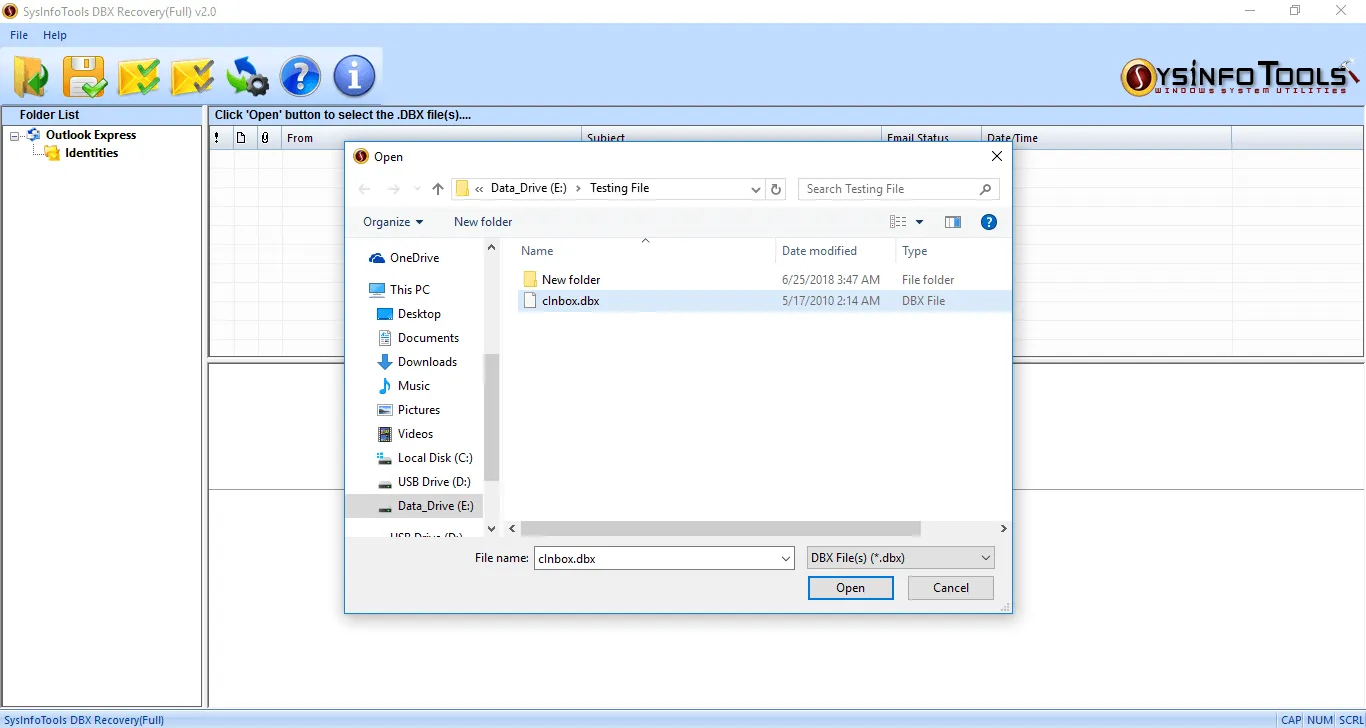
Task: Collapse the Outlook Express tree node
Action: pyautogui.click(x=15, y=135)
